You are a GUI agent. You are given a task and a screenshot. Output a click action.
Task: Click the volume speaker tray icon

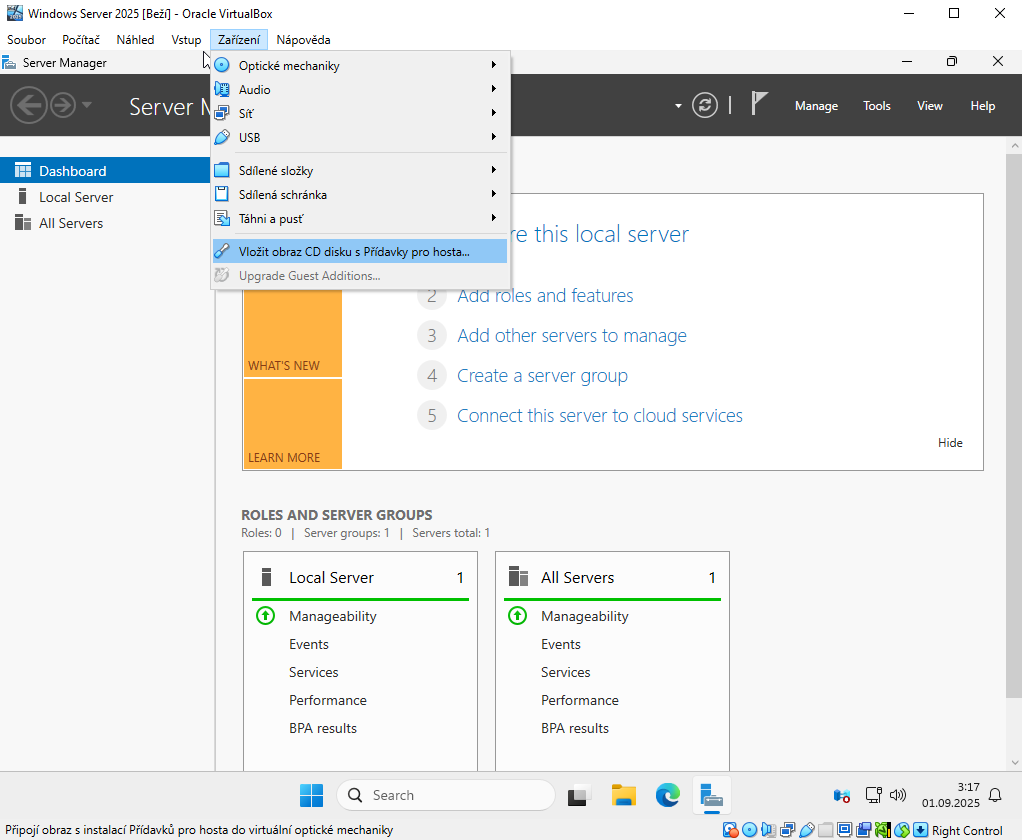click(897, 795)
